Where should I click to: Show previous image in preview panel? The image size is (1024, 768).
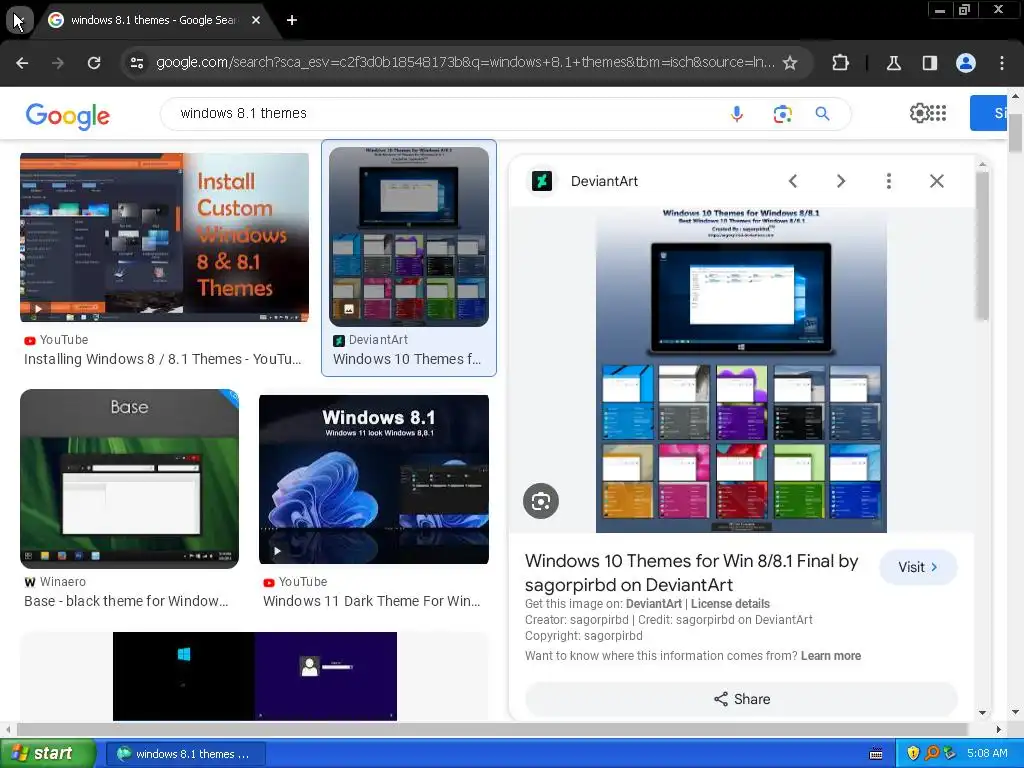click(793, 181)
